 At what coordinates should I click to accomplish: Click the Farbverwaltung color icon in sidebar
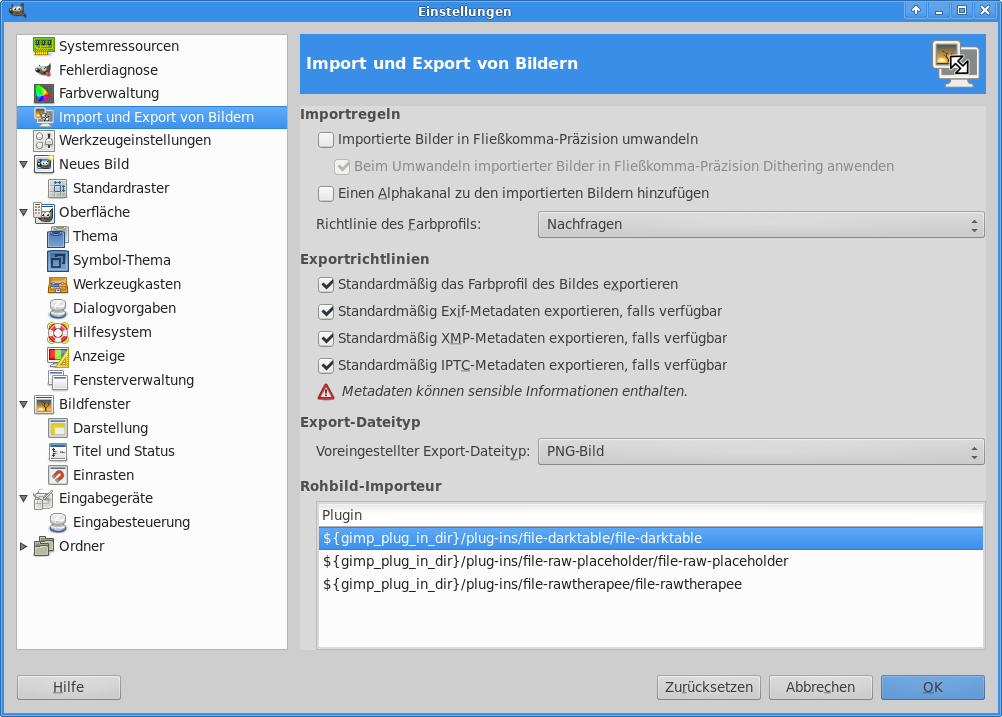click(x=43, y=94)
